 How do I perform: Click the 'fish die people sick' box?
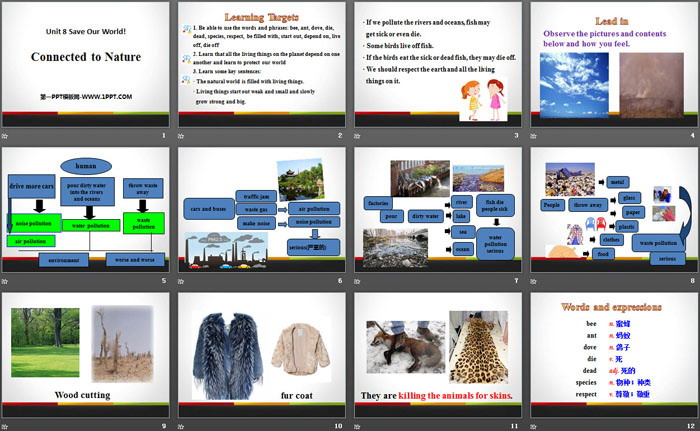coord(494,207)
